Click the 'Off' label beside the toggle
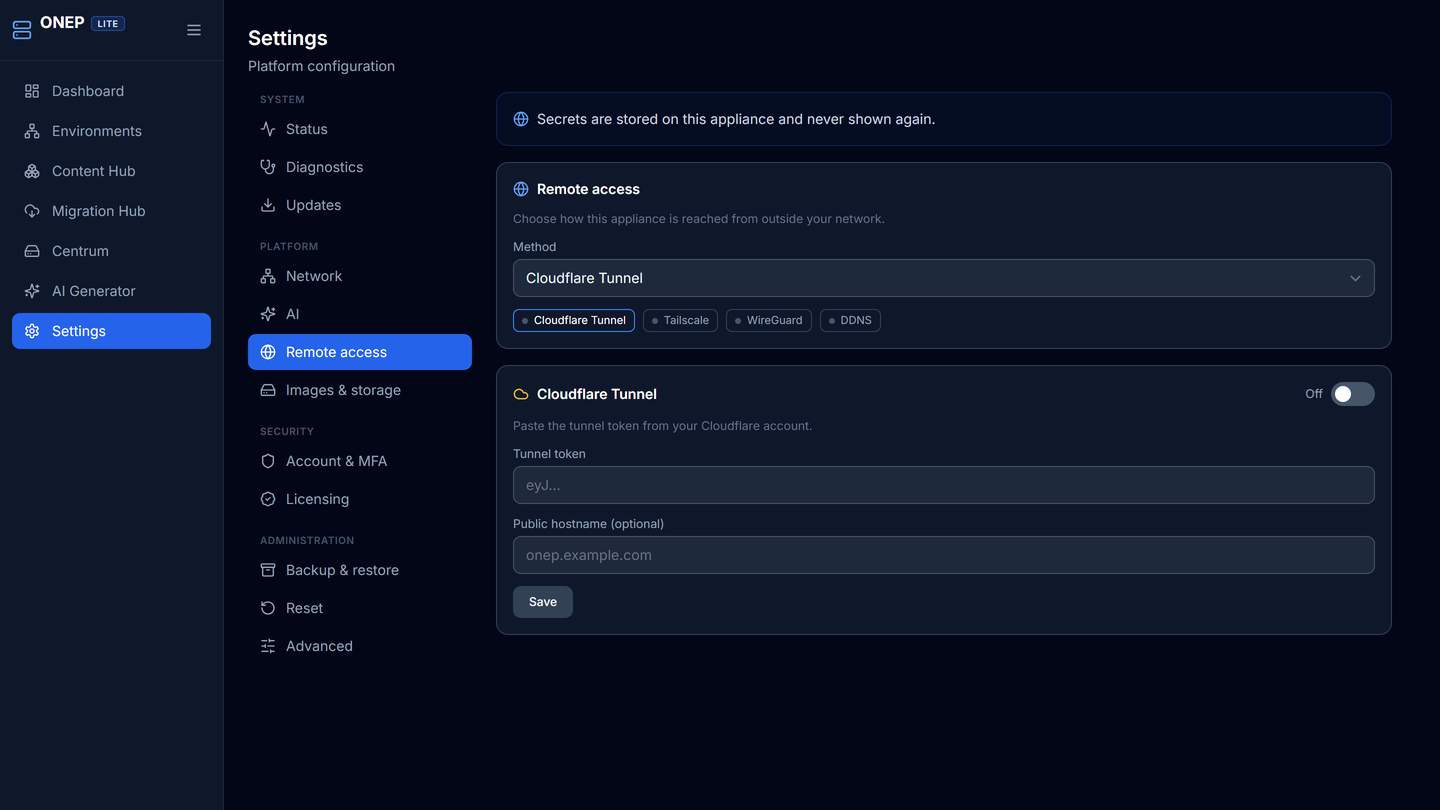Screen dimensions: 1440x810 [x=1314, y=394]
